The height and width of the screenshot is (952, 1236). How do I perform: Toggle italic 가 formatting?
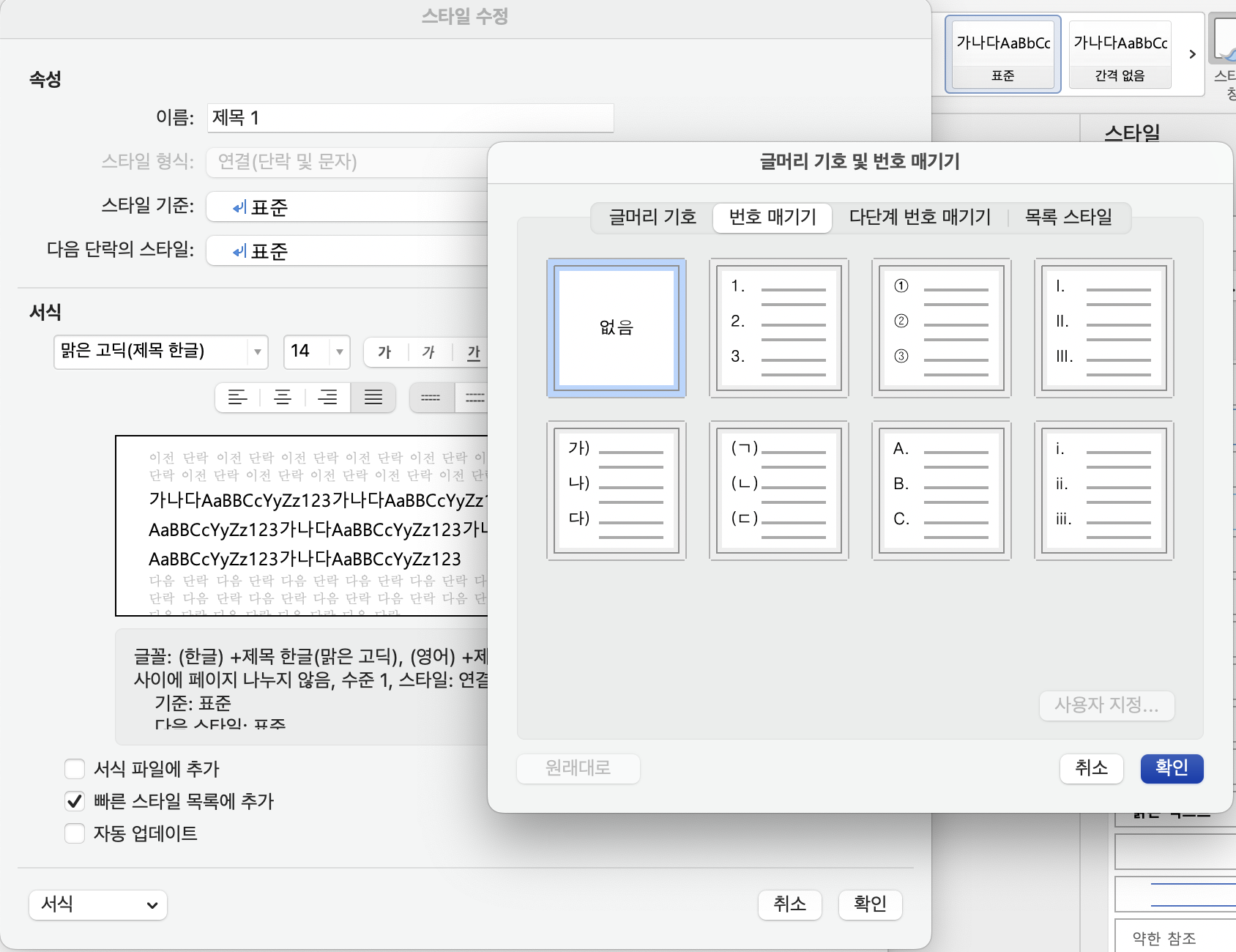tap(429, 352)
